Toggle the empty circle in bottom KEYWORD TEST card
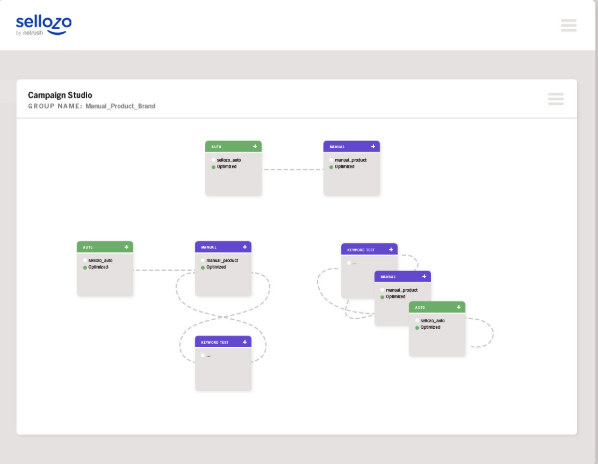 coord(203,355)
